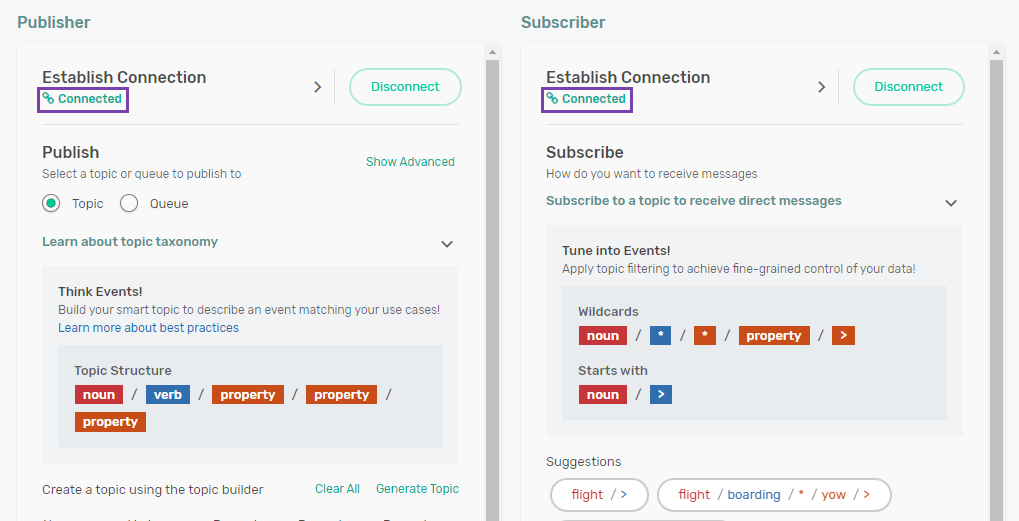Click the red noun tag under Starts with

[x=603, y=395]
